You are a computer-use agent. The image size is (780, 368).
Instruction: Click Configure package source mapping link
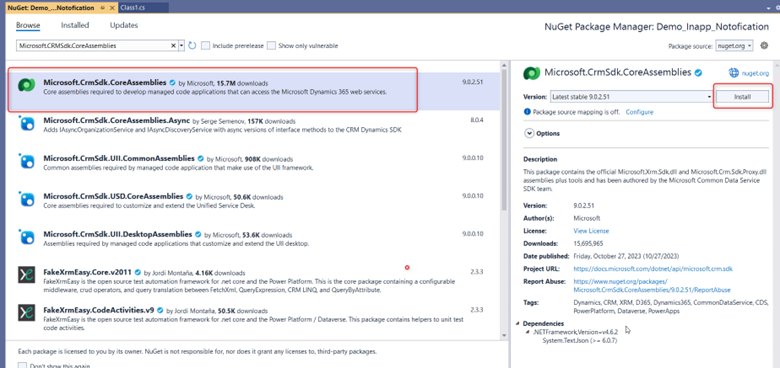click(x=639, y=112)
